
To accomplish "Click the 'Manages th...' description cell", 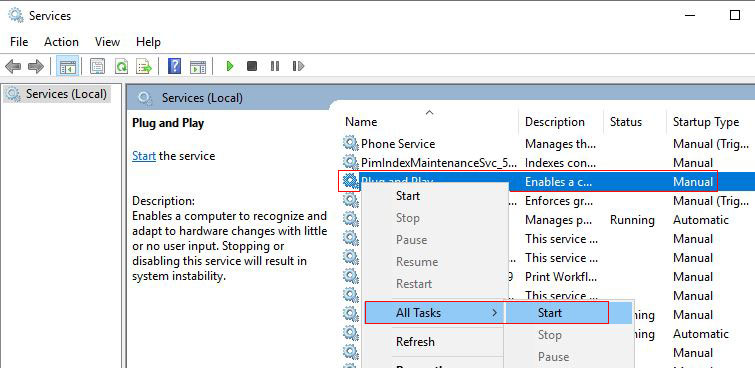I will [560, 144].
